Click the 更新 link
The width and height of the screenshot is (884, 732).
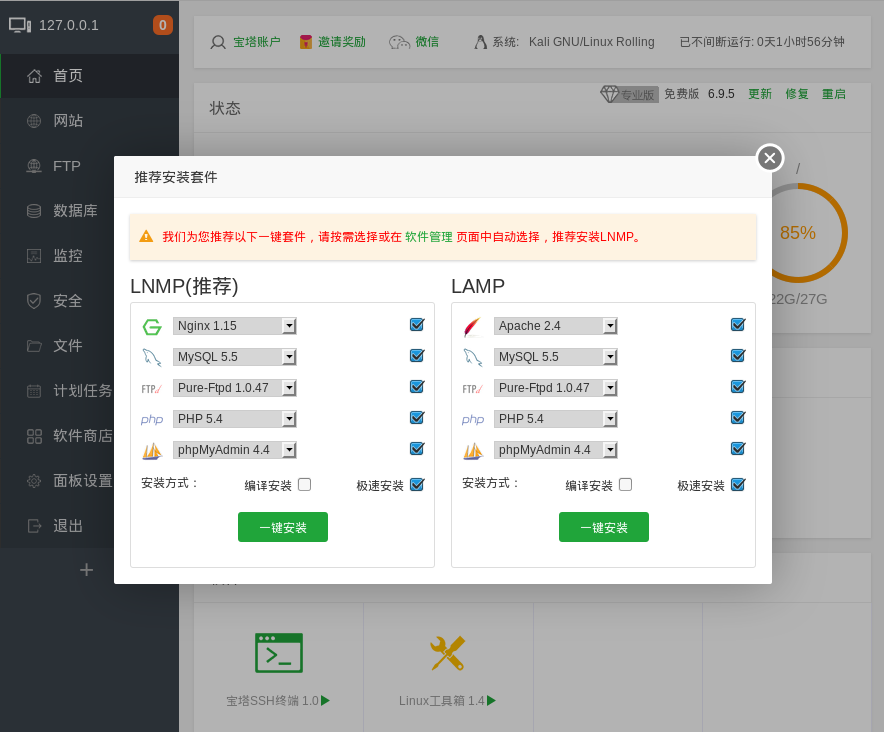click(760, 94)
